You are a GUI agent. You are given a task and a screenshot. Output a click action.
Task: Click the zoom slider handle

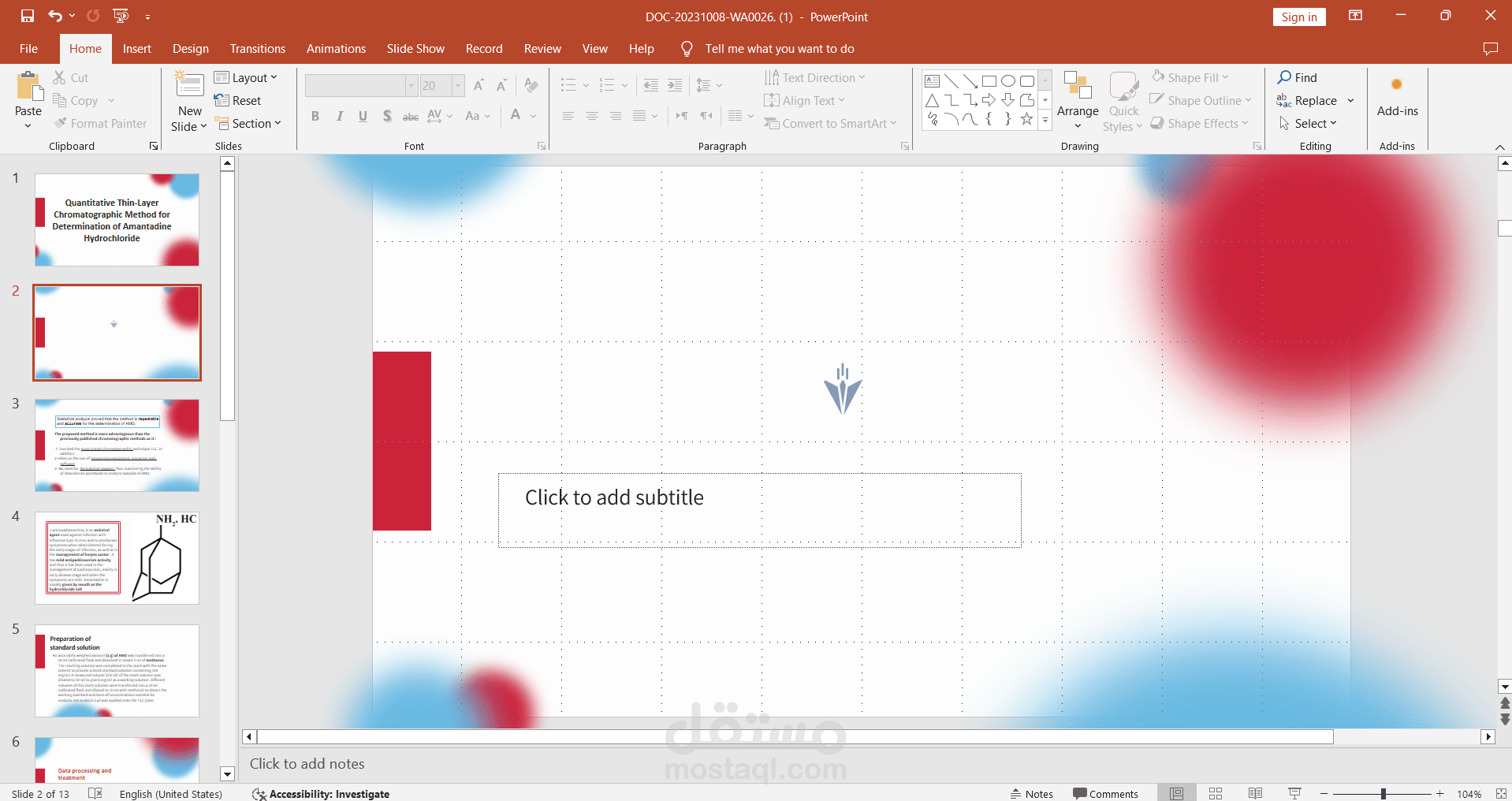1384,793
